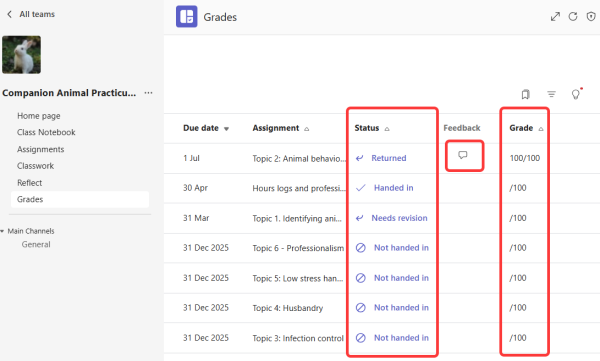Open Topic 1. Identifying animals assignment
Image resolution: width=600 pixels, height=361 pixels.
tap(297, 219)
